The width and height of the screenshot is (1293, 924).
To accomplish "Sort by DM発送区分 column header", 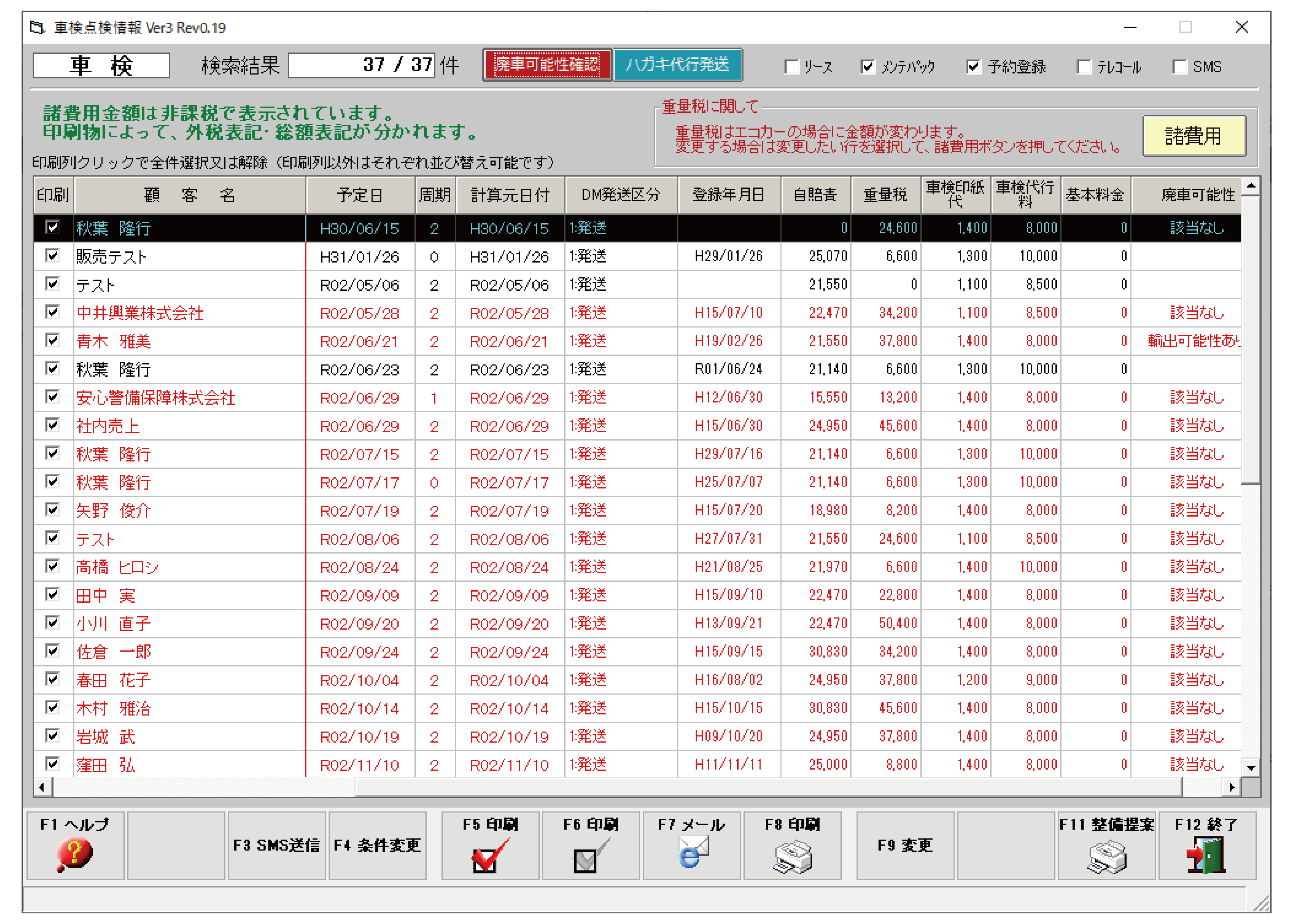I will coord(621,195).
